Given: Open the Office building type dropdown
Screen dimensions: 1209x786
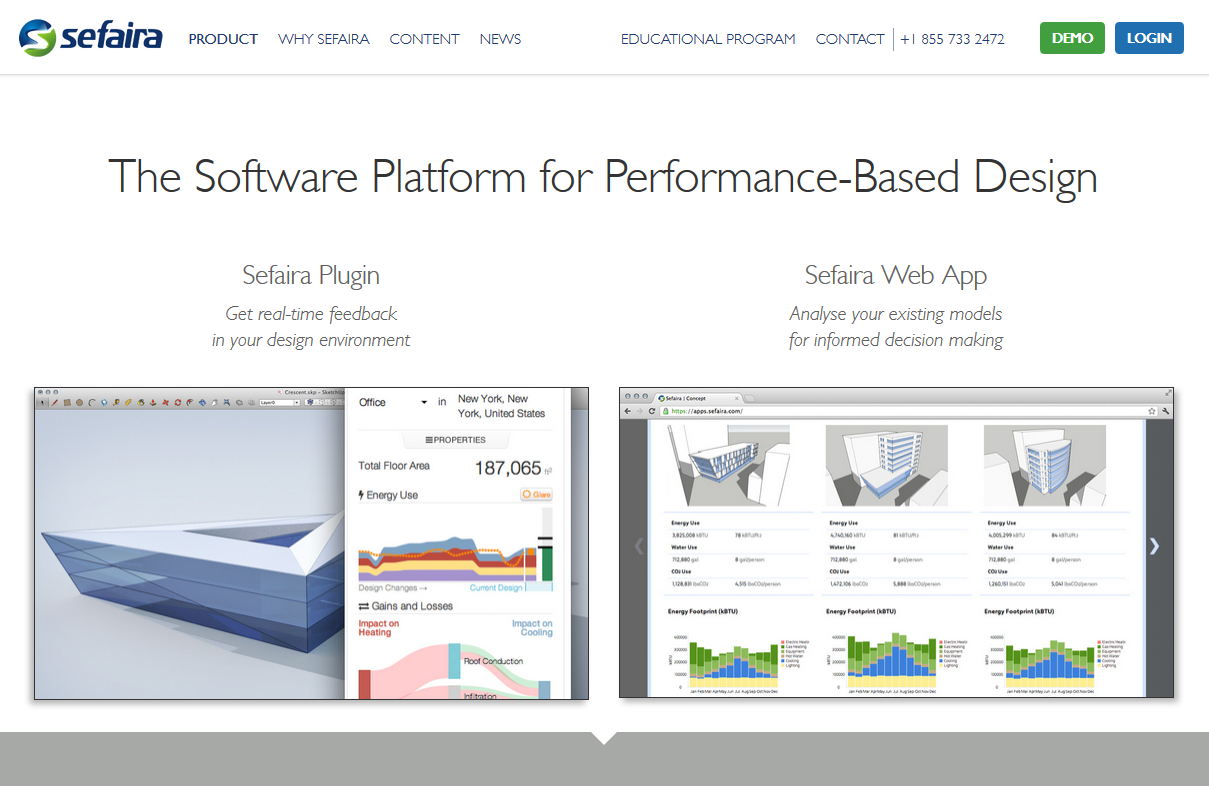Looking at the screenshot, I should 393,402.
